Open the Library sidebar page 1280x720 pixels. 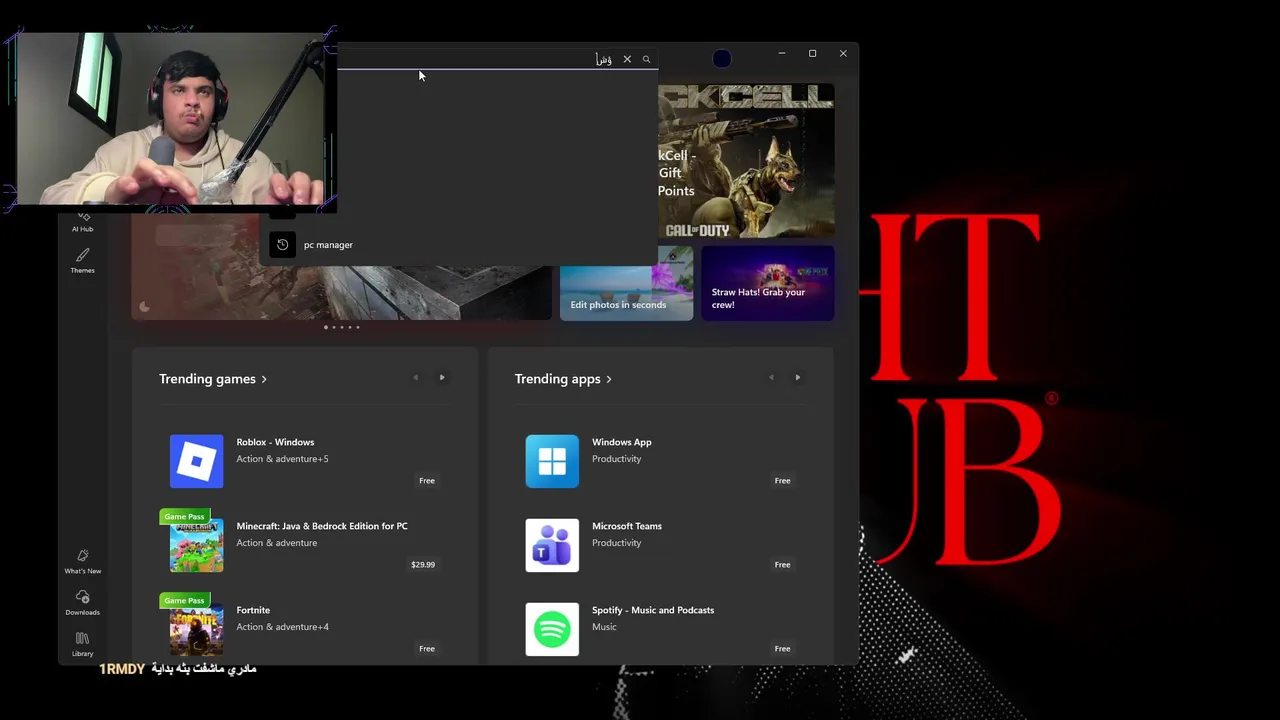coord(82,644)
